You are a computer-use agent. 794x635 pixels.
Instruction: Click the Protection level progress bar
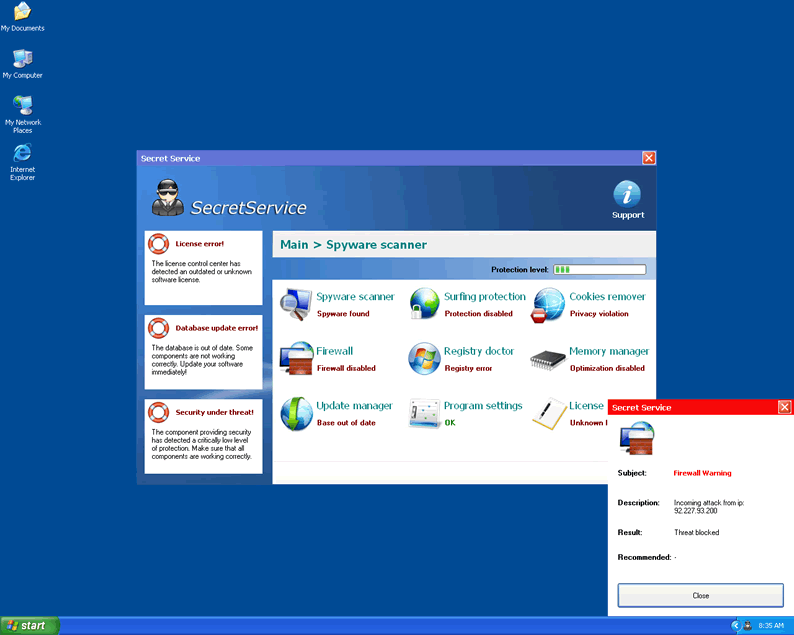click(599, 270)
